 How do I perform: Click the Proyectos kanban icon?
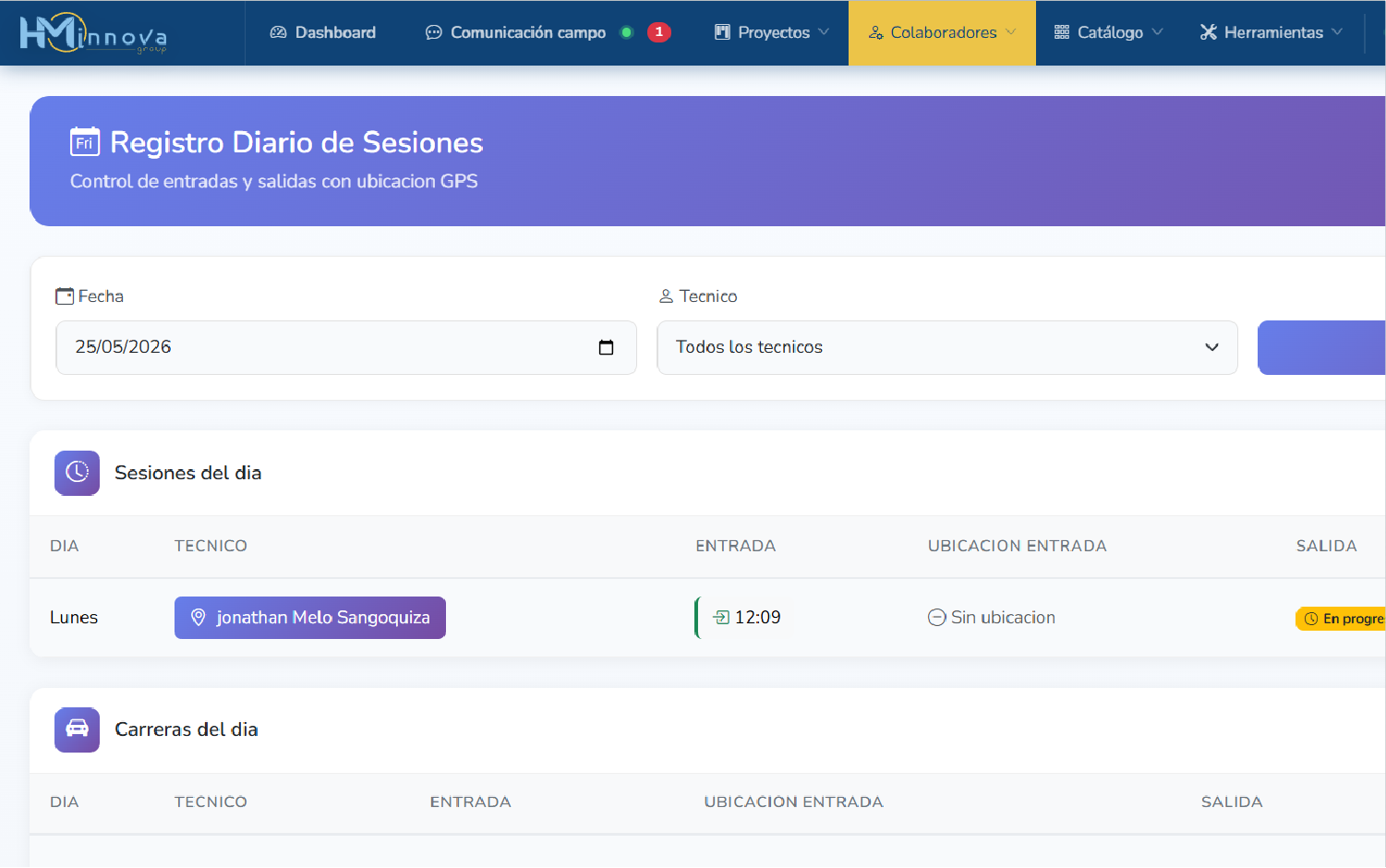click(x=722, y=32)
